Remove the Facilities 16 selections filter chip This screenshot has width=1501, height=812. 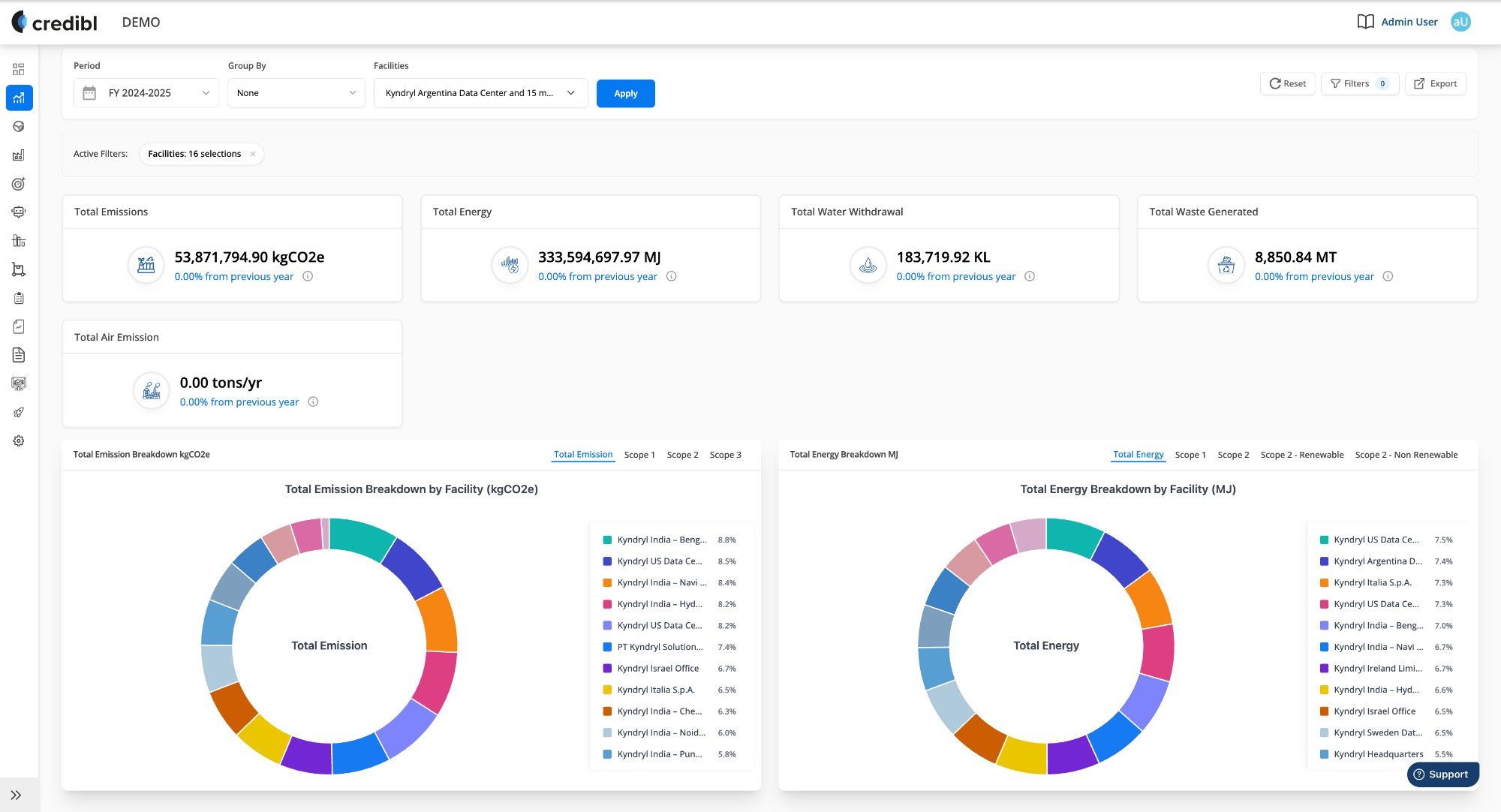pyautogui.click(x=253, y=154)
